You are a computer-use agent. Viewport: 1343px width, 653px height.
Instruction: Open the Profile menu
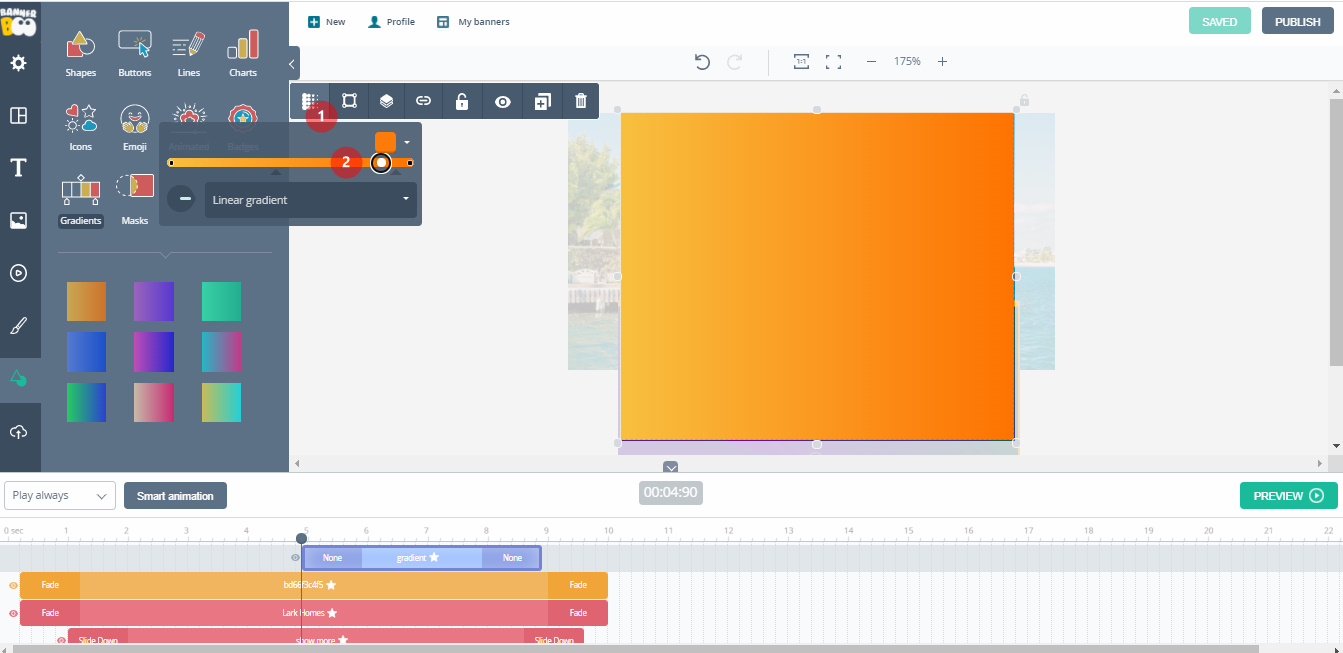coord(392,22)
